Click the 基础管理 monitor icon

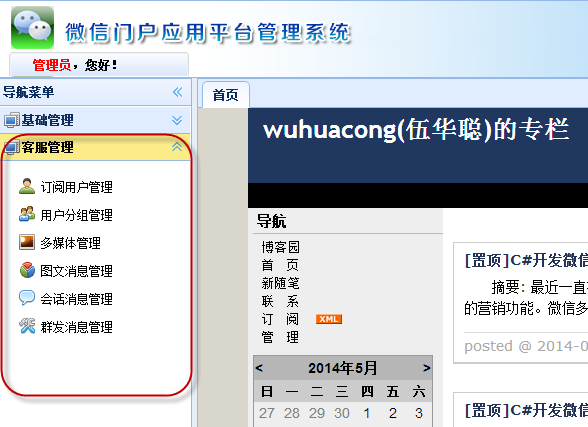[x=12, y=120]
